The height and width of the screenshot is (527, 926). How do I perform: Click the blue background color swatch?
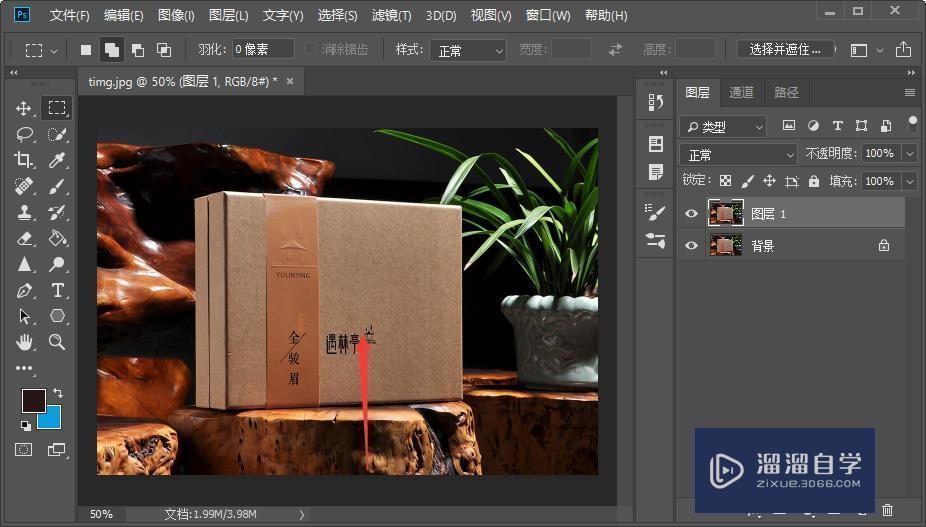(x=53, y=421)
